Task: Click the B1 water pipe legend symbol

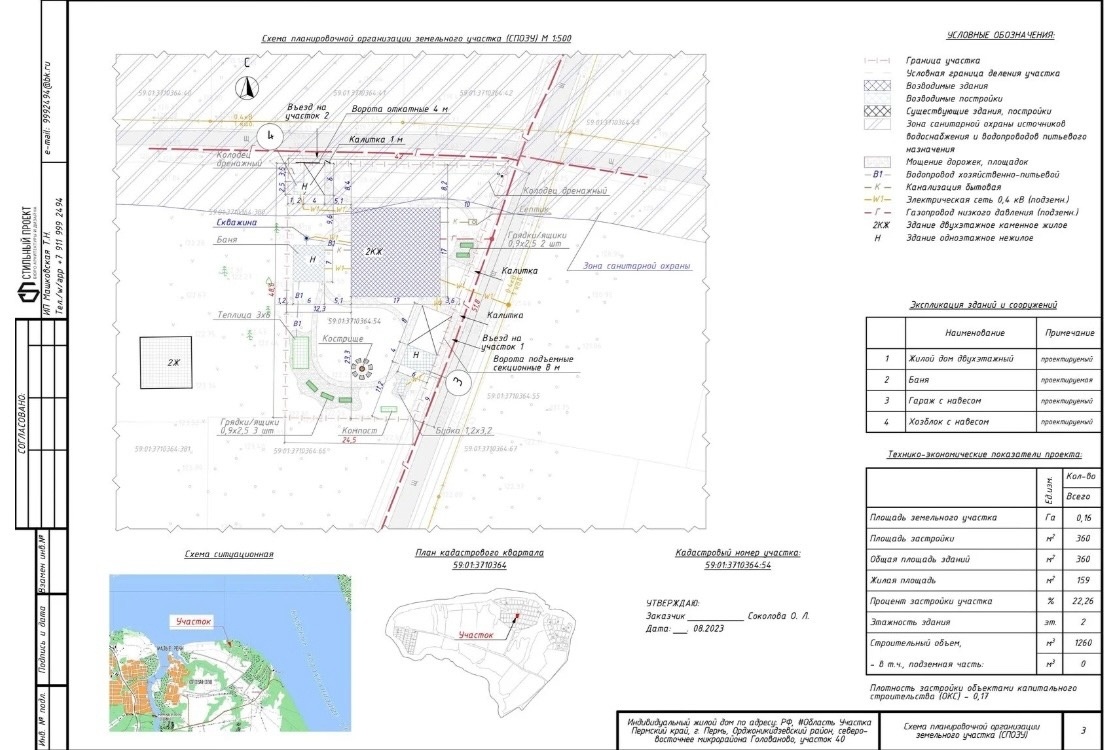Action: pyautogui.click(x=878, y=174)
